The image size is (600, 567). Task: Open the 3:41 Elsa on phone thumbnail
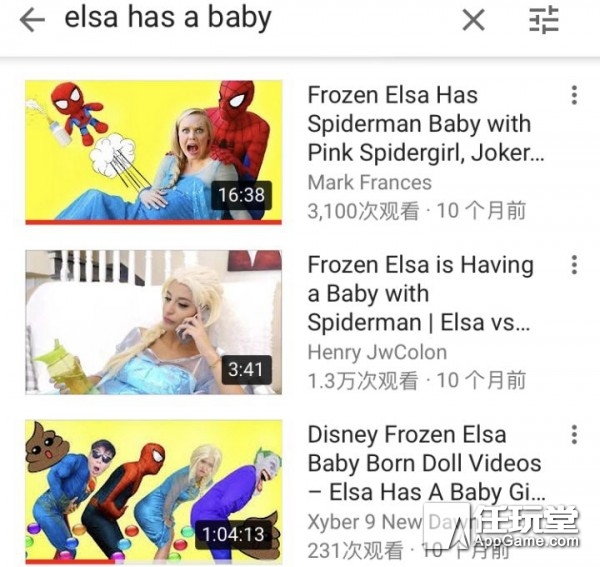(154, 322)
